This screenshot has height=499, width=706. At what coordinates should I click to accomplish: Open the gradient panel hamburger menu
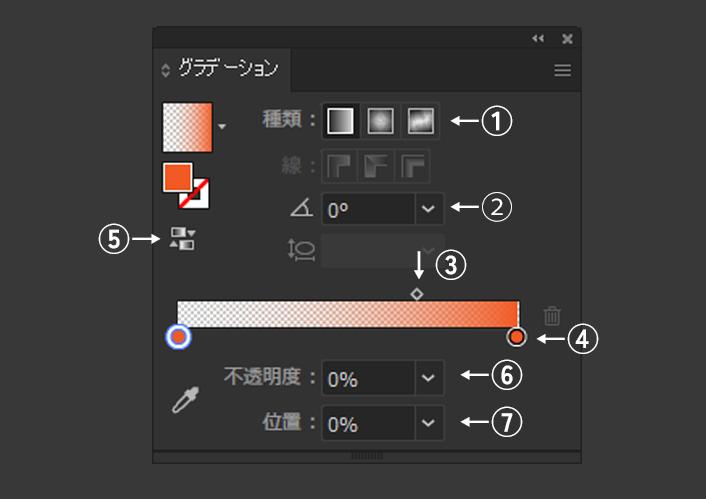click(x=563, y=70)
